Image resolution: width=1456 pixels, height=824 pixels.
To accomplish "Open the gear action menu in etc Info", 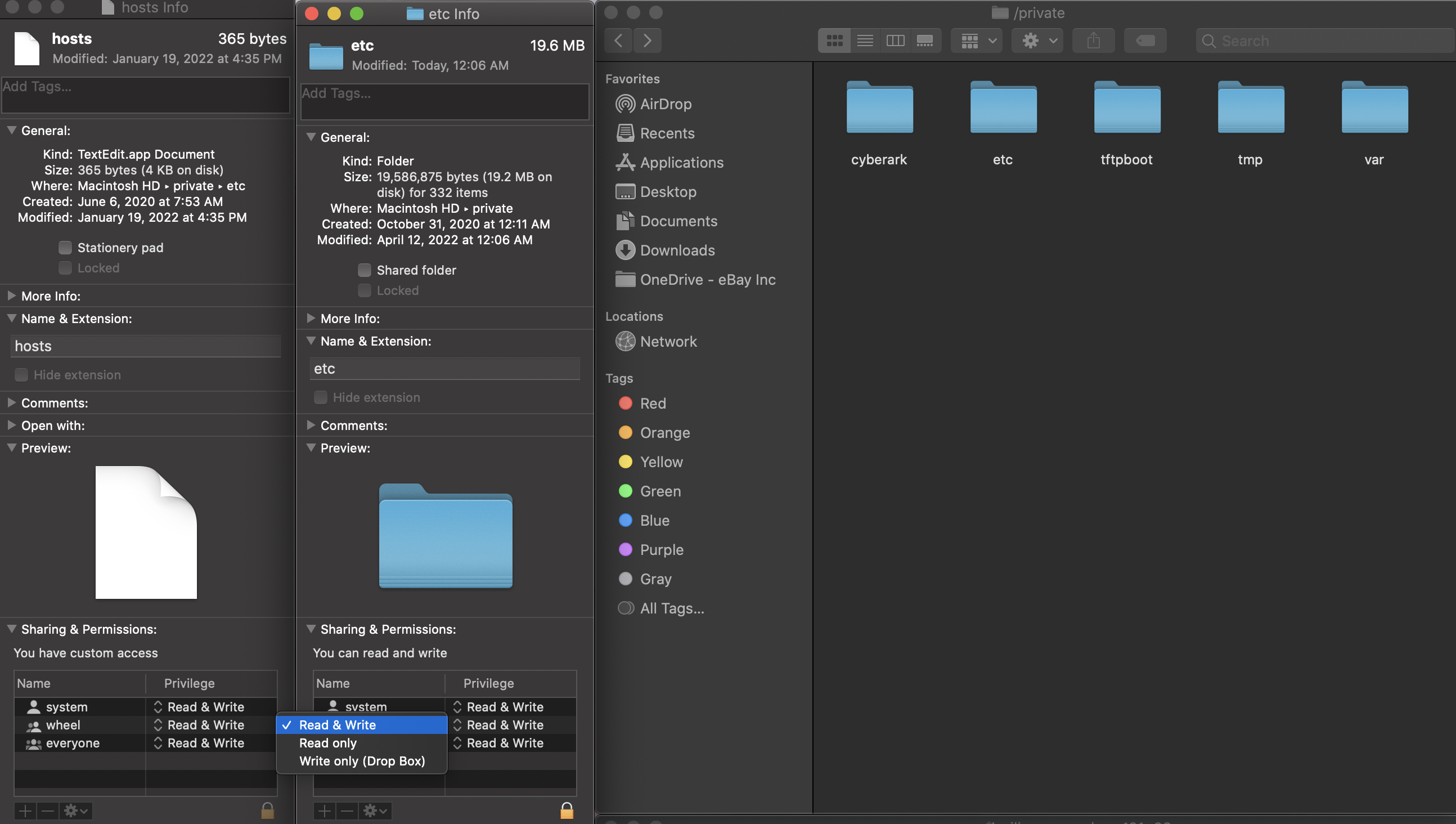I will [375, 812].
